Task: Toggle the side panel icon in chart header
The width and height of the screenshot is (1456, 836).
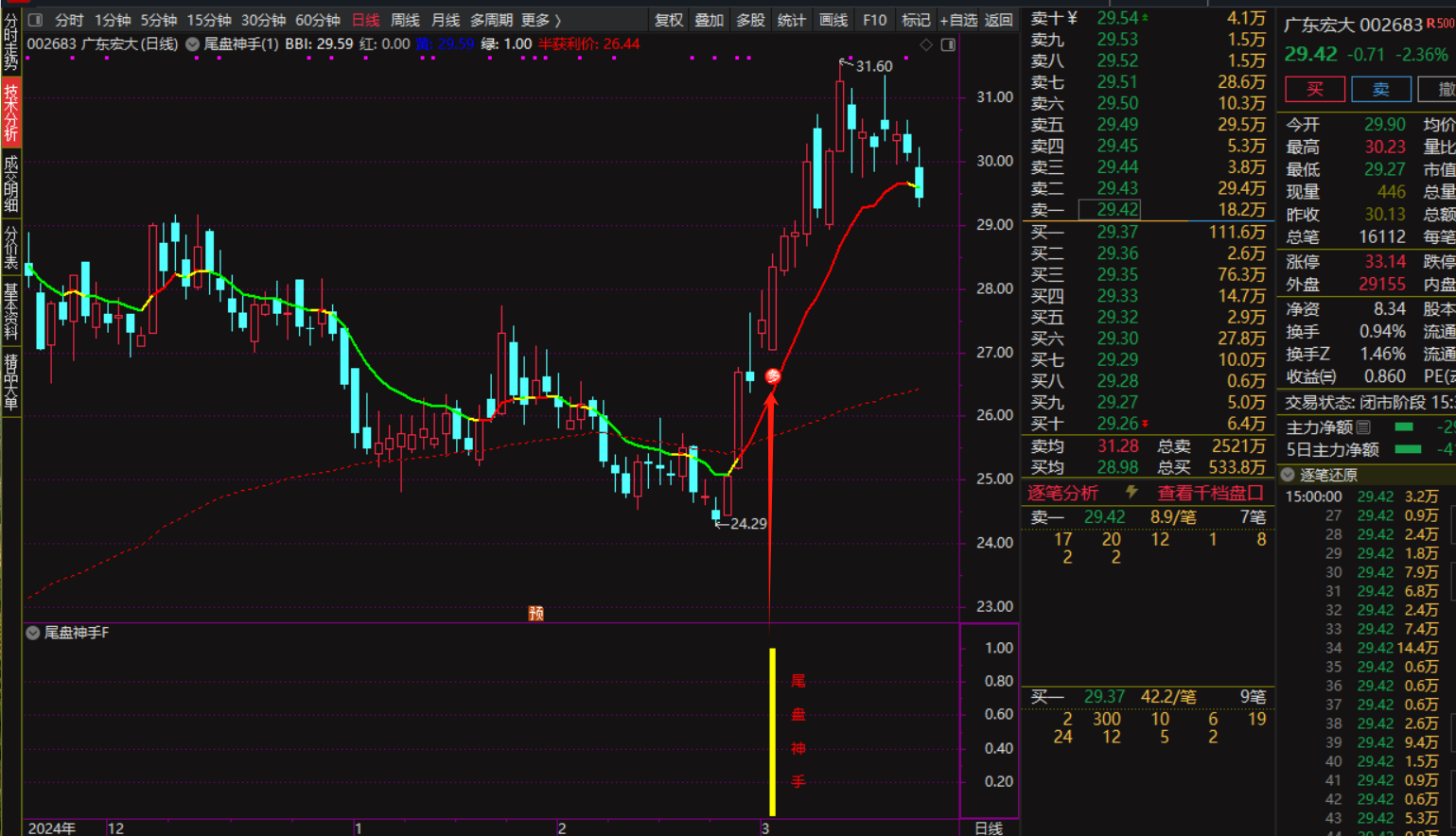Action: 948,44
